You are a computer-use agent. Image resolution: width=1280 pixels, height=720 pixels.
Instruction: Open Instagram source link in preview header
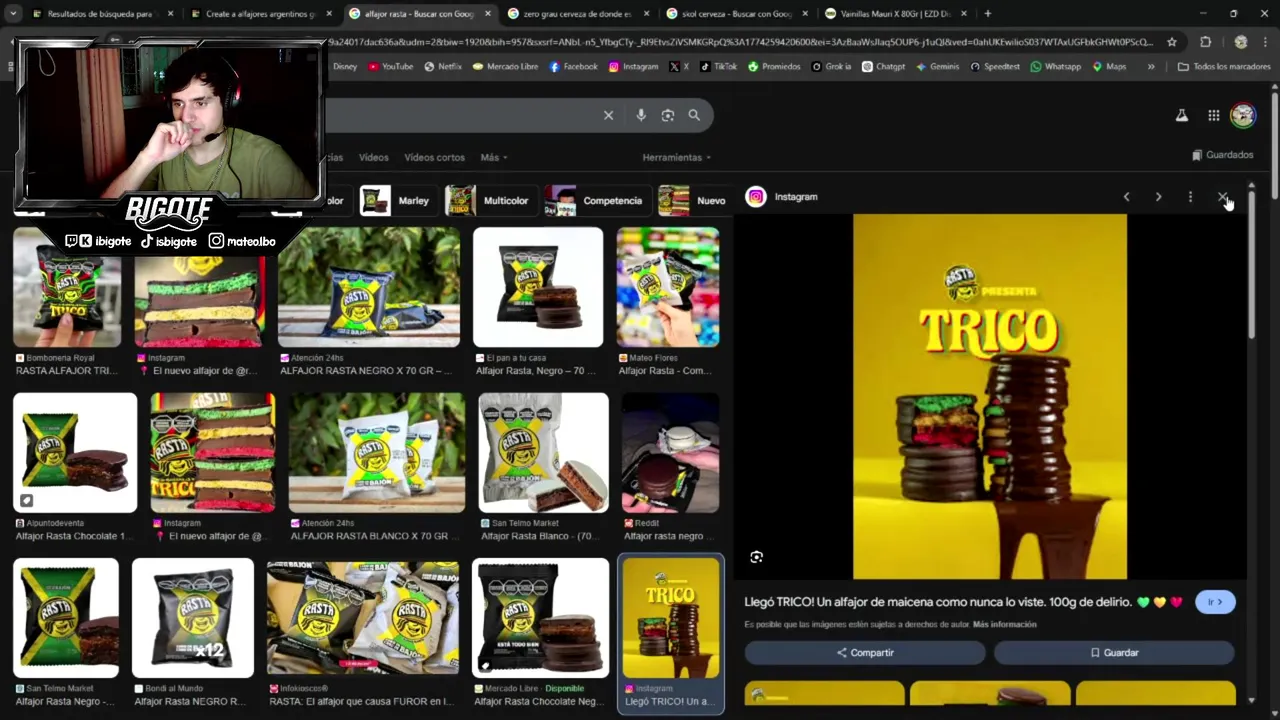pos(782,197)
